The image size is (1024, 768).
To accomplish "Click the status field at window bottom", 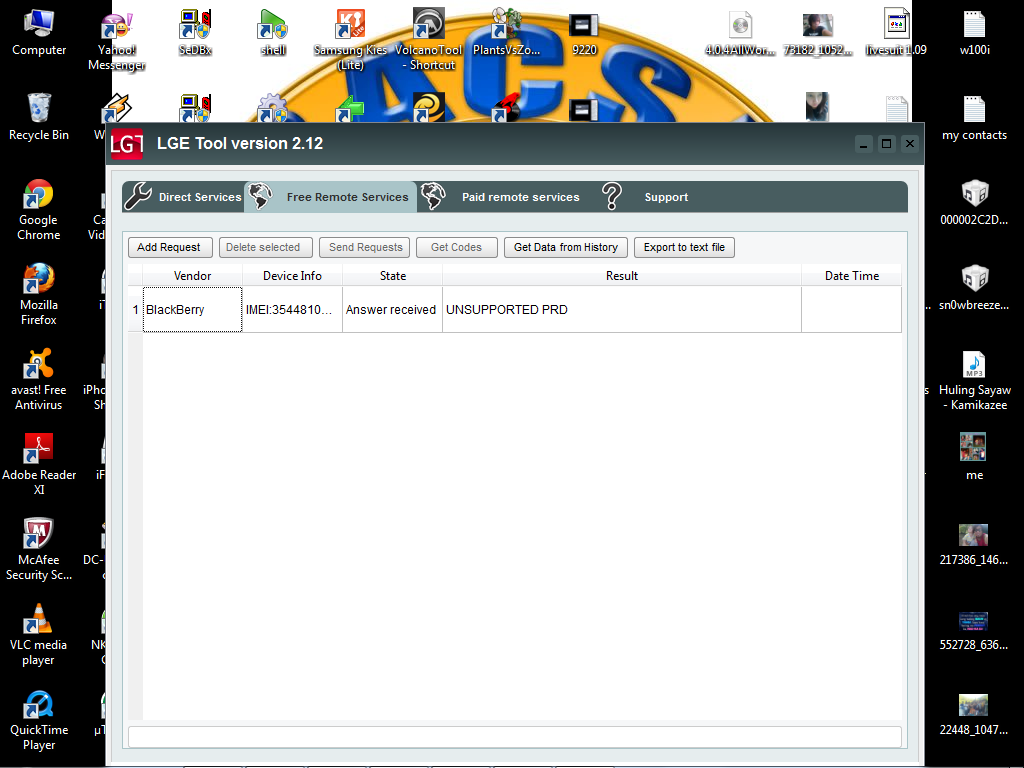I will tap(514, 737).
